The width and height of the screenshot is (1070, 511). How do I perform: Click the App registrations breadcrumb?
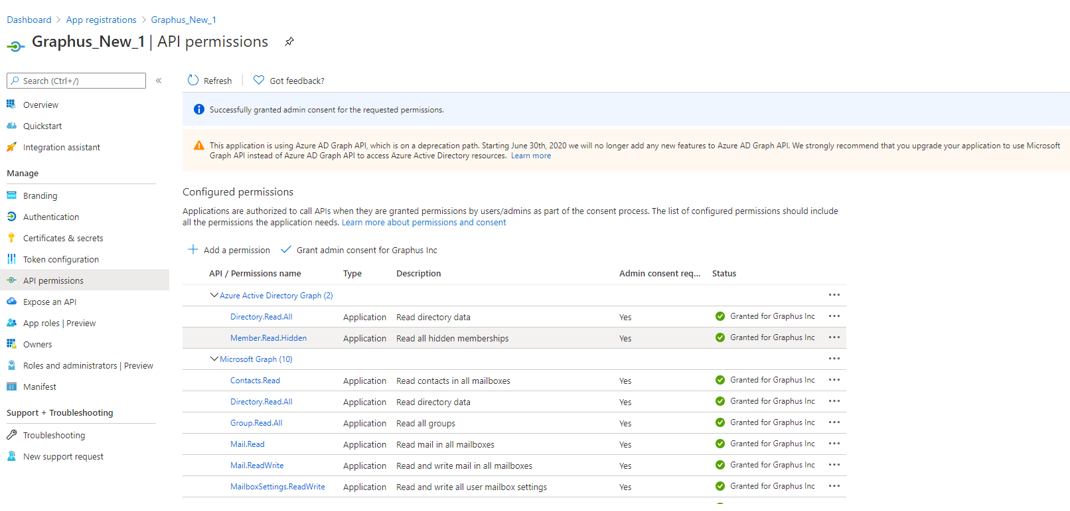coord(101,20)
